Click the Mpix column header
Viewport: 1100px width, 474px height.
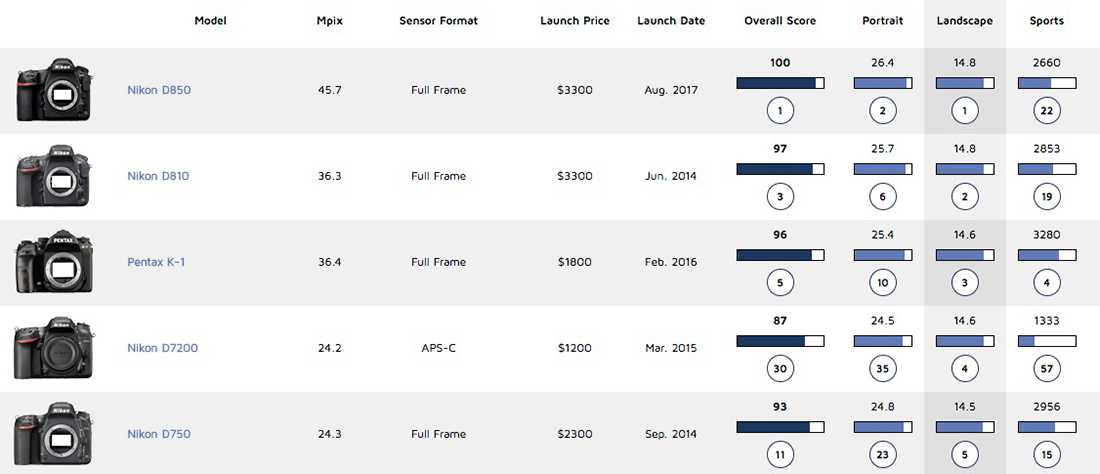point(330,21)
